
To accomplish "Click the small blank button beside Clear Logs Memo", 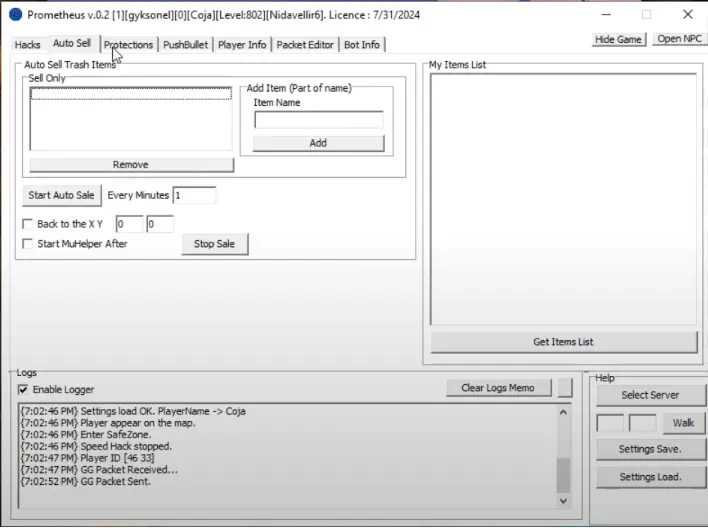I will click(565, 388).
